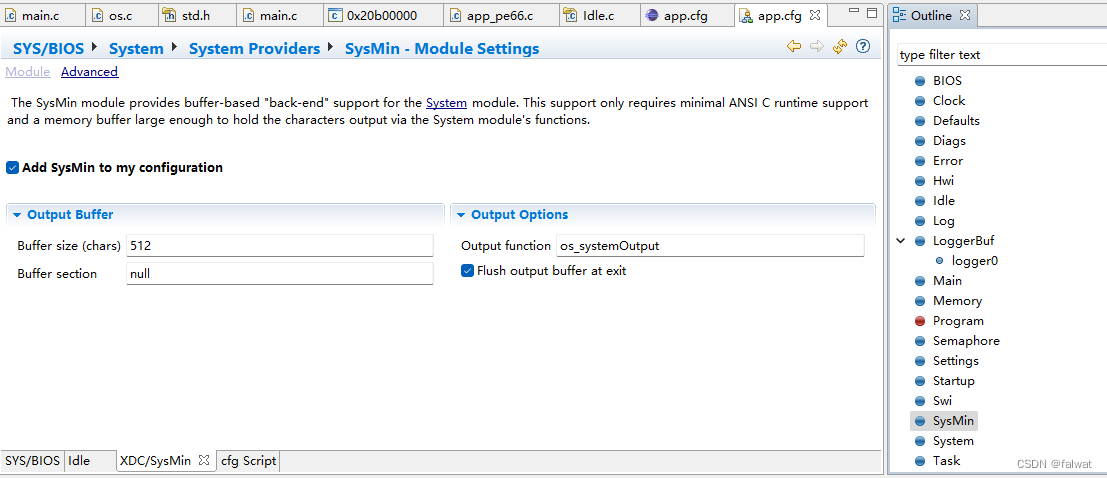Click the back navigation arrow icon

[x=794, y=47]
